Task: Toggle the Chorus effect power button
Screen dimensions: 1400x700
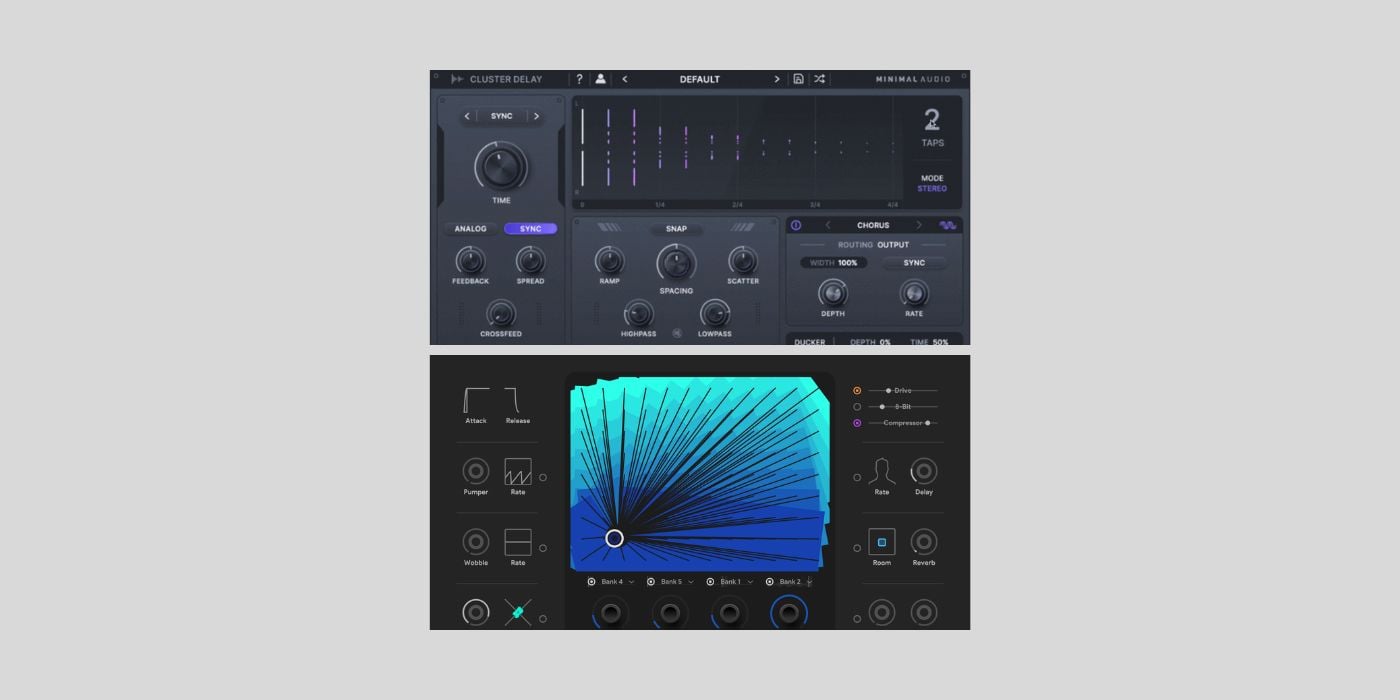Action: (x=796, y=225)
